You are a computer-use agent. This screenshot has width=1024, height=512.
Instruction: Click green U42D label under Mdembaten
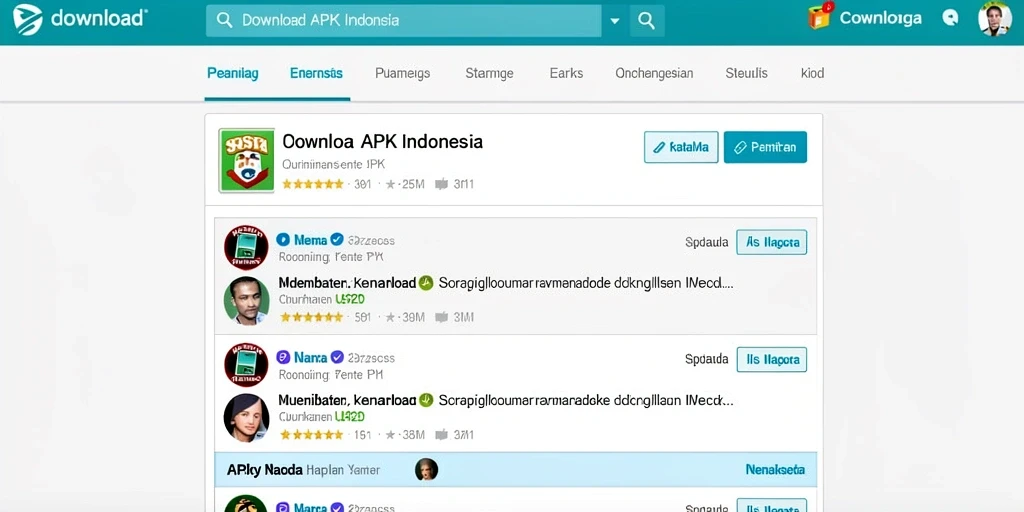pyautogui.click(x=349, y=300)
